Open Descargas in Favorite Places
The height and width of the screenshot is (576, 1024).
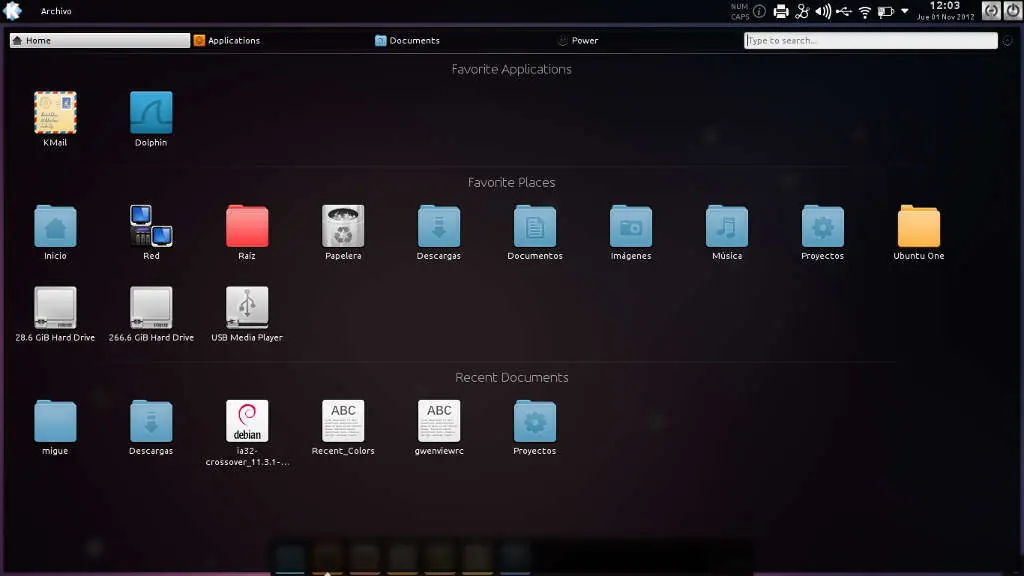coord(439,232)
